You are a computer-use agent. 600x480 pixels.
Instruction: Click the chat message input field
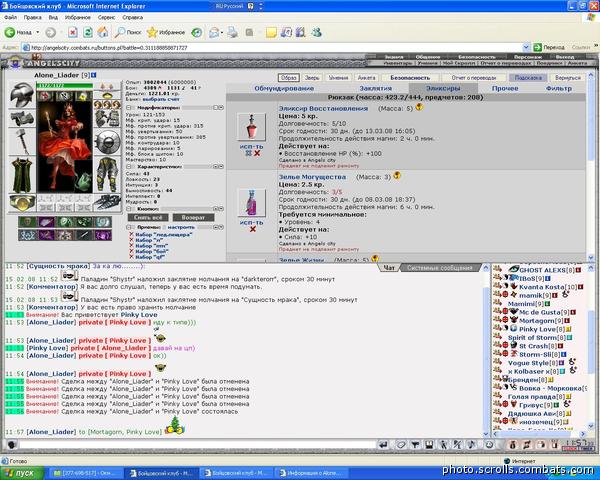coord(197,445)
